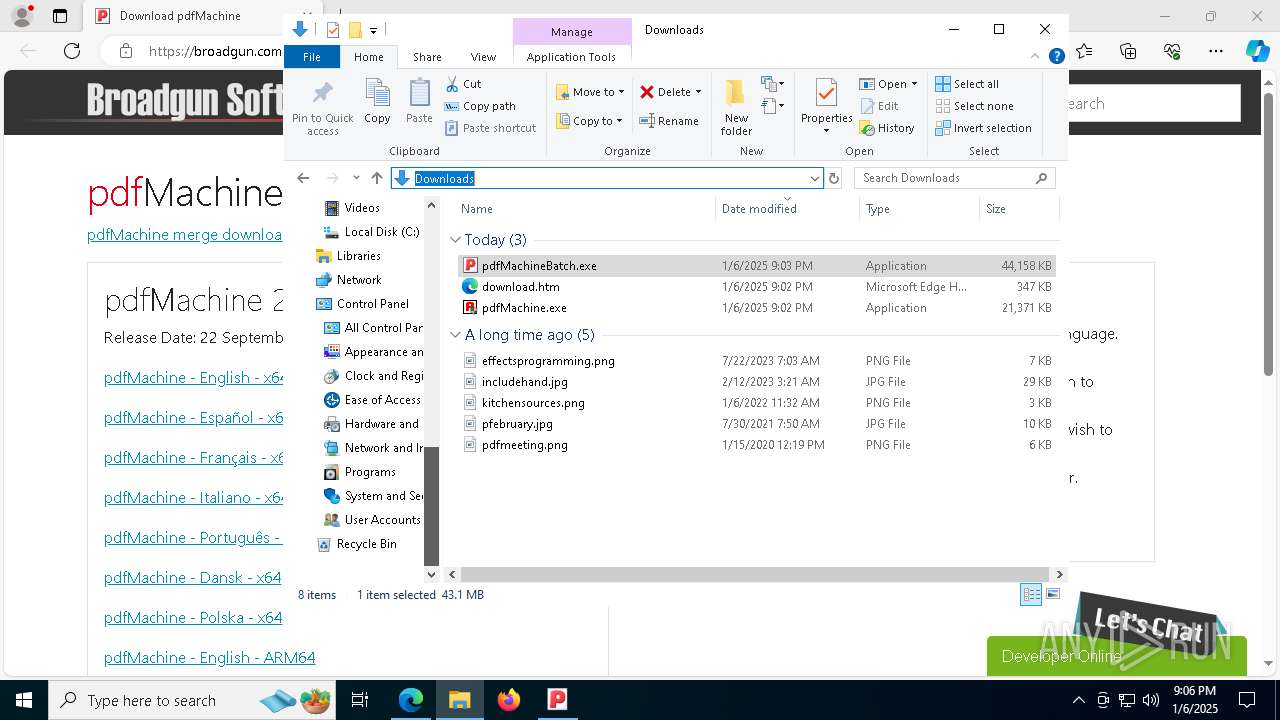This screenshot has width=1280, height=720.
Task: Click pdfMachine merge download link
Action: 185,235
